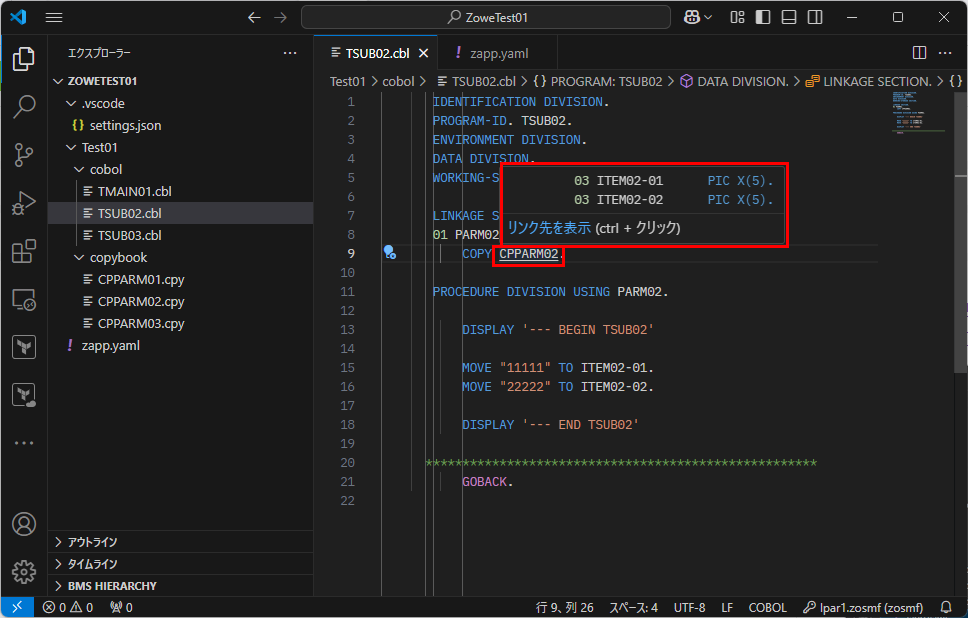
Task: Open the Search view in activity bar
Action: point(24,107)
